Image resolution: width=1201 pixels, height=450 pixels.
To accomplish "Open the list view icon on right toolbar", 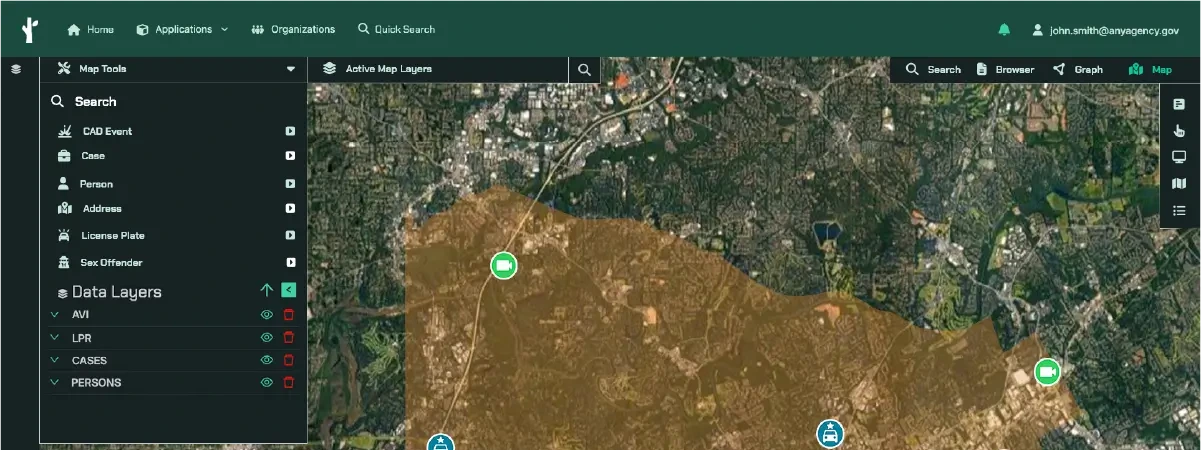I will pyautogui.click(x=1179, y=211).
